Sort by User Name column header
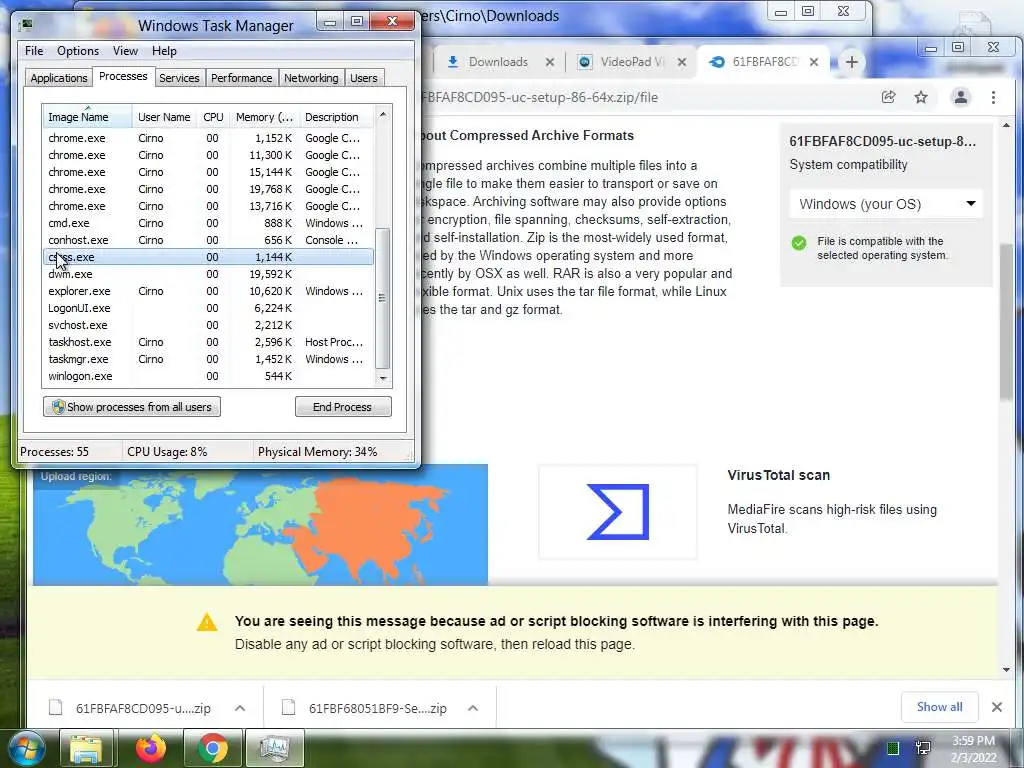Image resolution: width=1024 pixels, height=768 pixels. (164, 117)
